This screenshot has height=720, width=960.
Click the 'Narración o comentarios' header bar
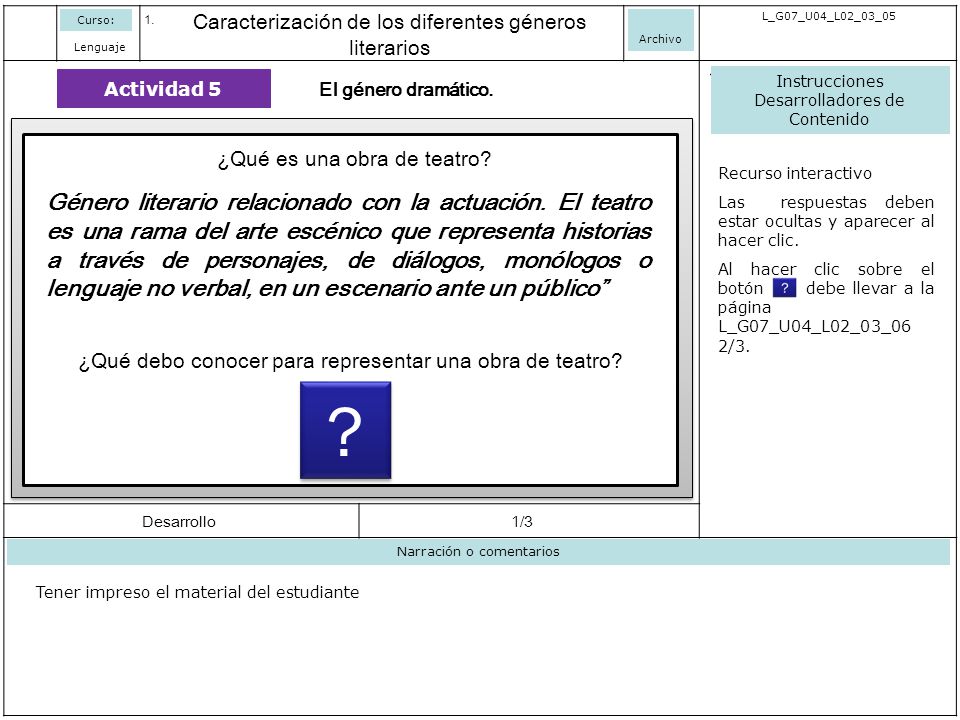coord(478,552)
